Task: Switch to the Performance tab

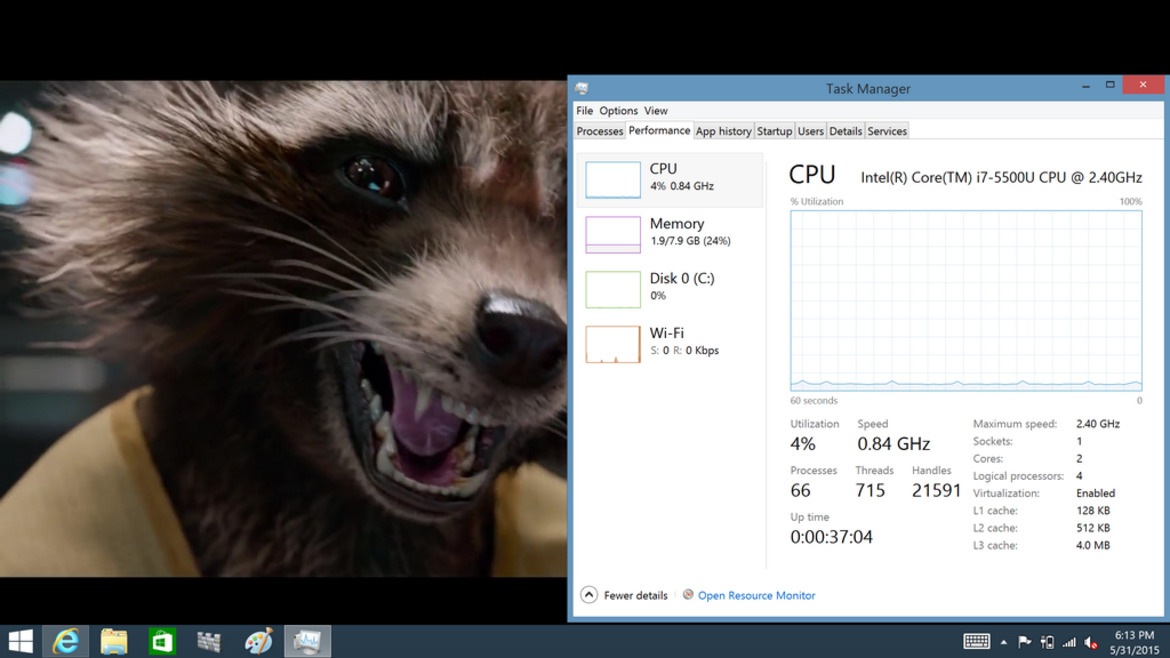Action: tap(659, 131)
